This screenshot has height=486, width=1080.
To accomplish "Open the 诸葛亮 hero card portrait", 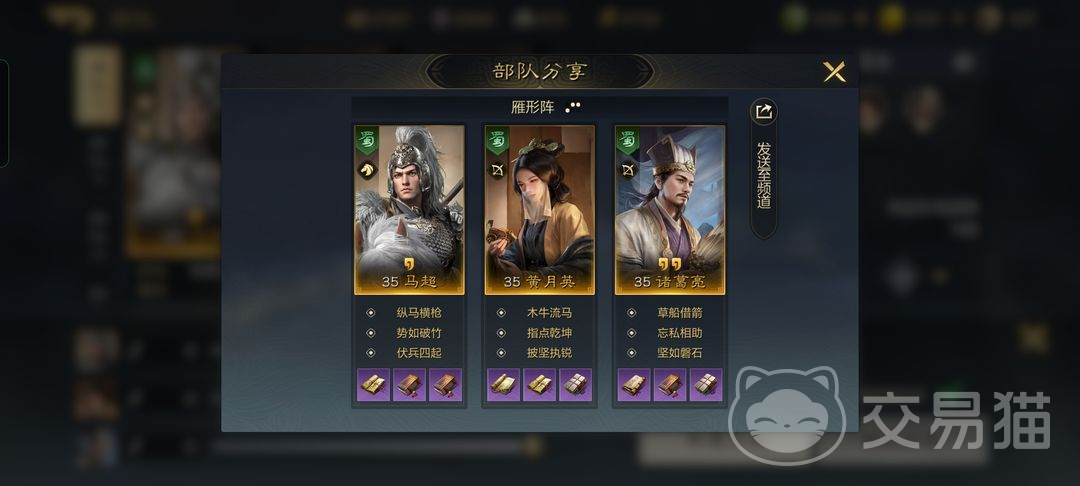I will (669, 209).
